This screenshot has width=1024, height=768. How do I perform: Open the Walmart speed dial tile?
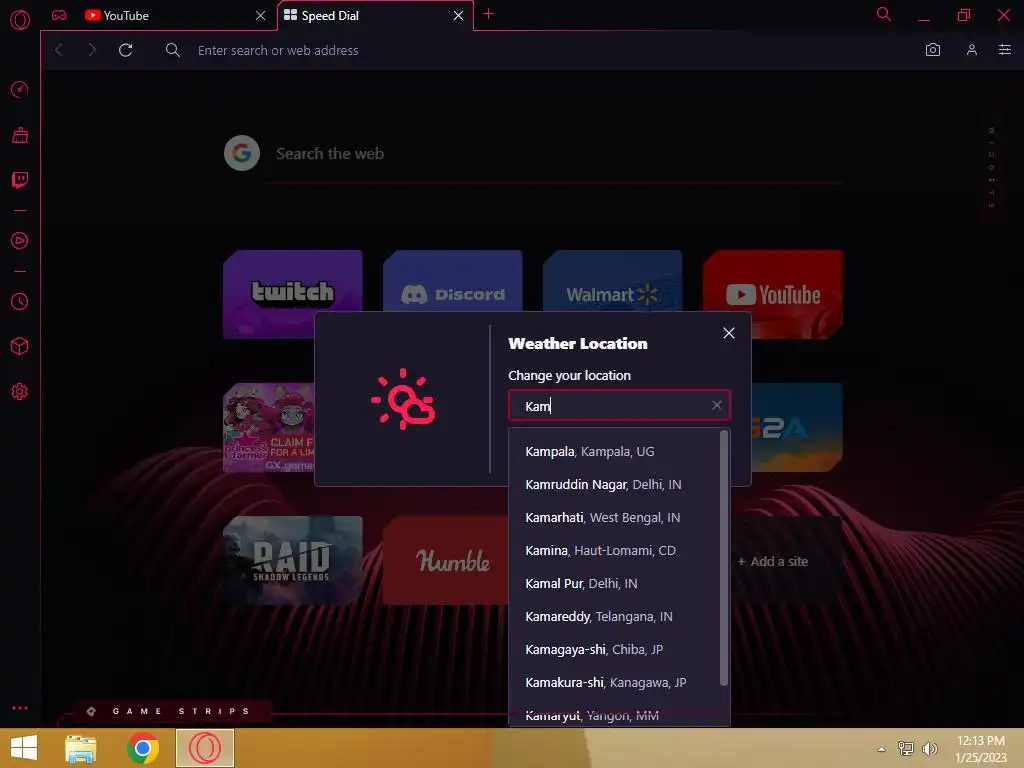pyautogui.click(x=613, y=281)
